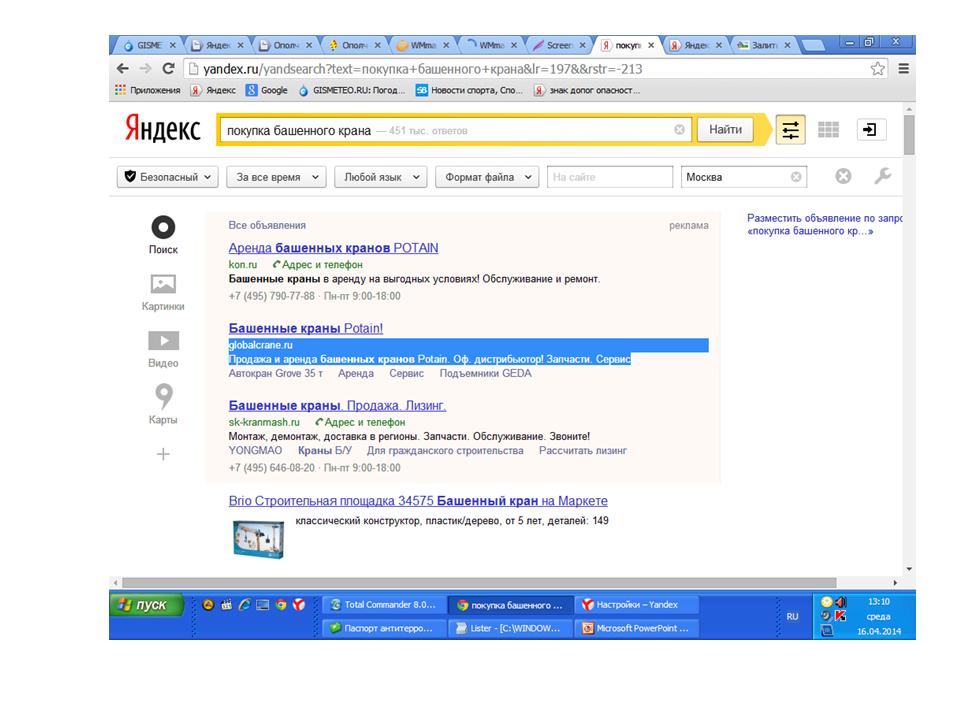Viewport: 960px width, 720px height.
Task: Click the Kaspersky tray icon
Action: (841, 616)
